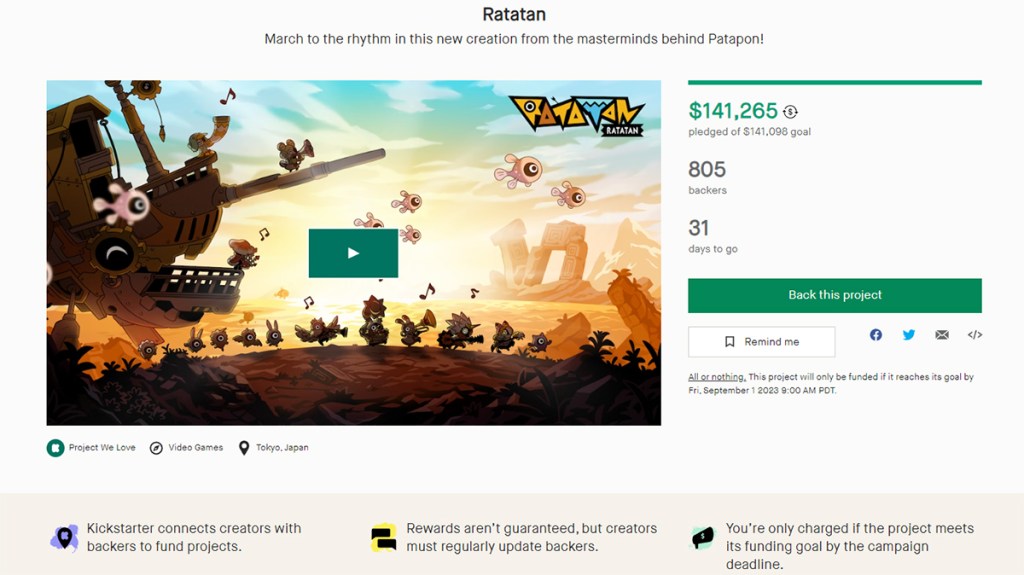Share the project on Facebook
Viewport: 1024px width, 575px height.
tap(876, 335)
